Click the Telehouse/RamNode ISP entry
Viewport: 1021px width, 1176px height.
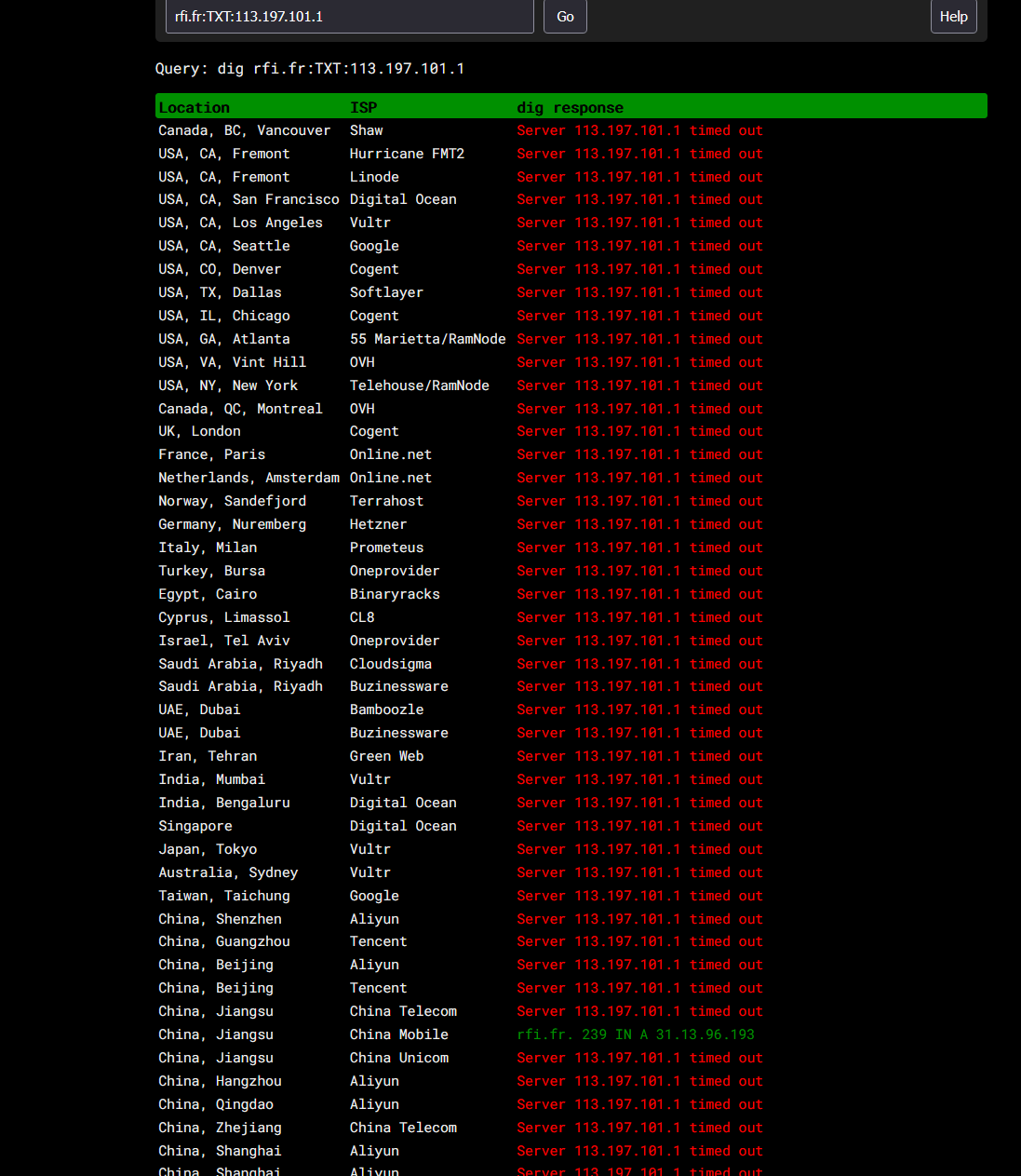coord(419,385)
